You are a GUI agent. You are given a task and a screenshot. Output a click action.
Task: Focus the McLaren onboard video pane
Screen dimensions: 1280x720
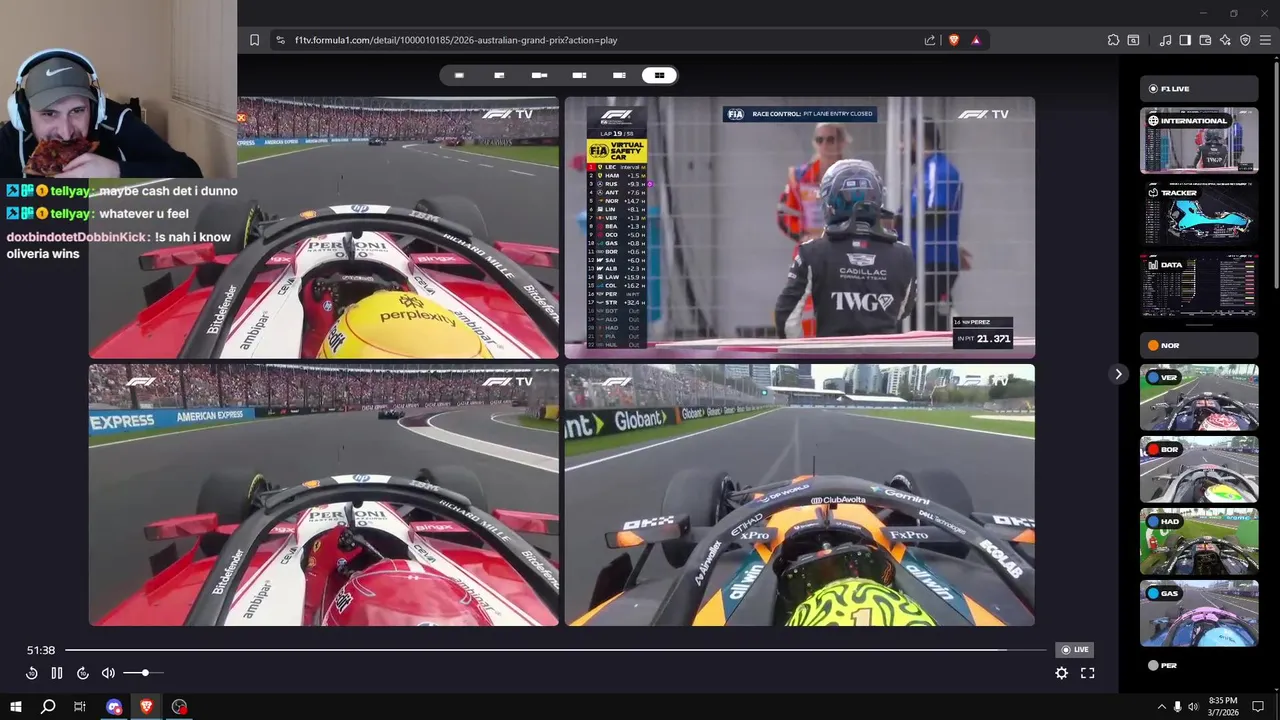click(x=800, y=495)
